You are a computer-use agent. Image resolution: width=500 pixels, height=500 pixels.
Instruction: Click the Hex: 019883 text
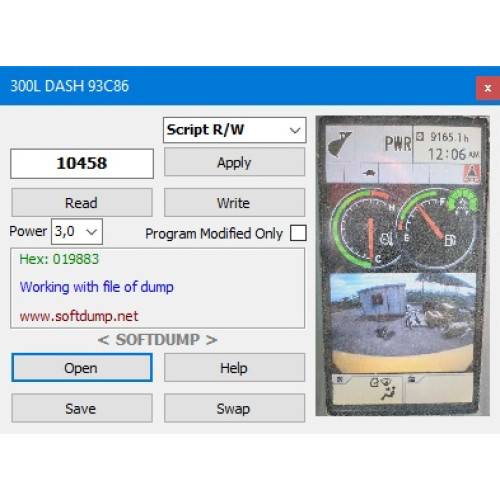[59, 259]
